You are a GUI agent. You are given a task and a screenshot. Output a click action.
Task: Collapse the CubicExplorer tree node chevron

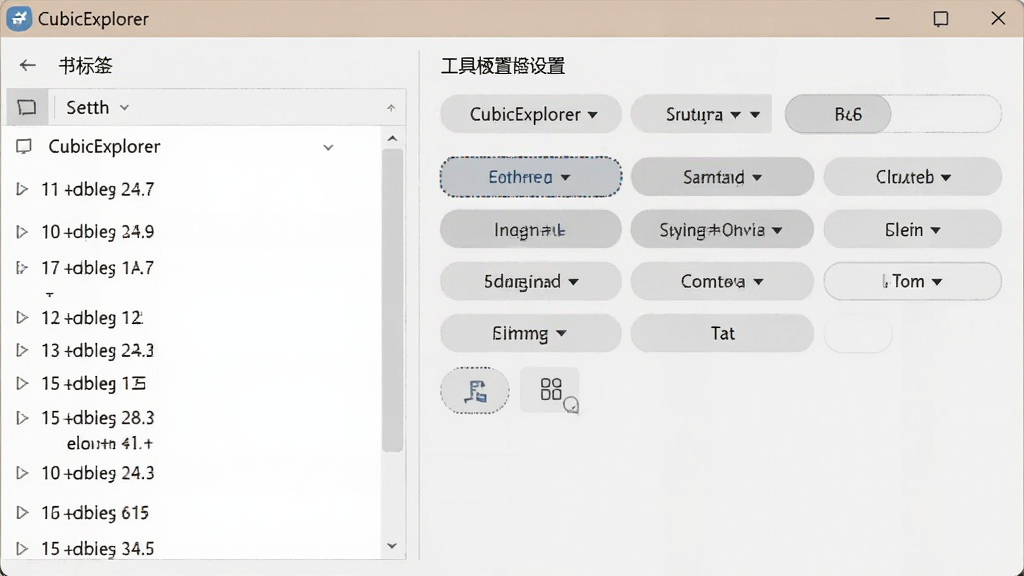(x=328, y=148)
